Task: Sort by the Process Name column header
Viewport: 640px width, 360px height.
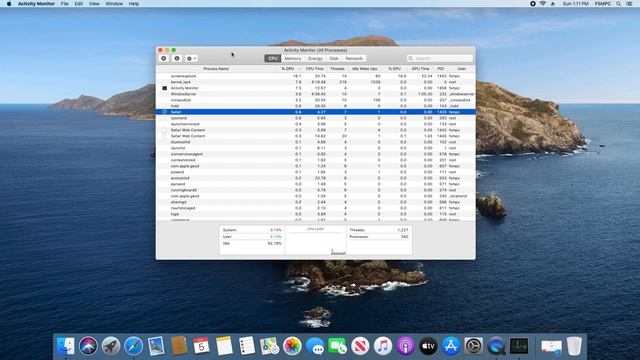Action: click(x=216, y=69)
